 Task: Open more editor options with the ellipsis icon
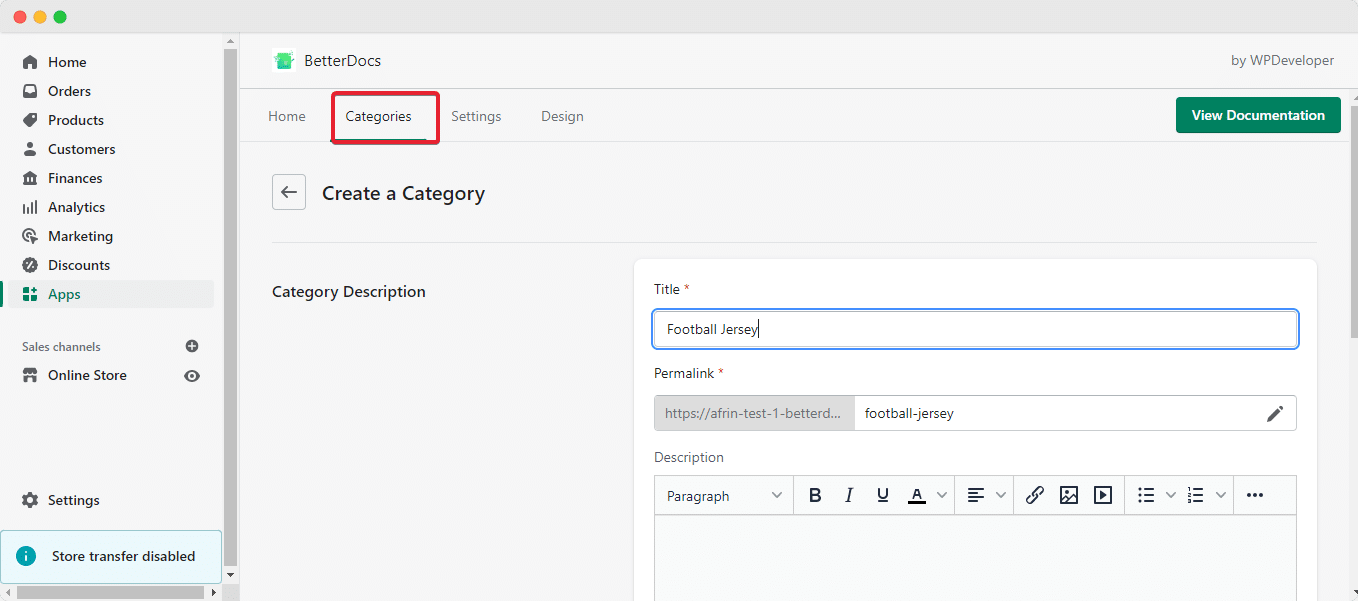(x=1255, y=494)
